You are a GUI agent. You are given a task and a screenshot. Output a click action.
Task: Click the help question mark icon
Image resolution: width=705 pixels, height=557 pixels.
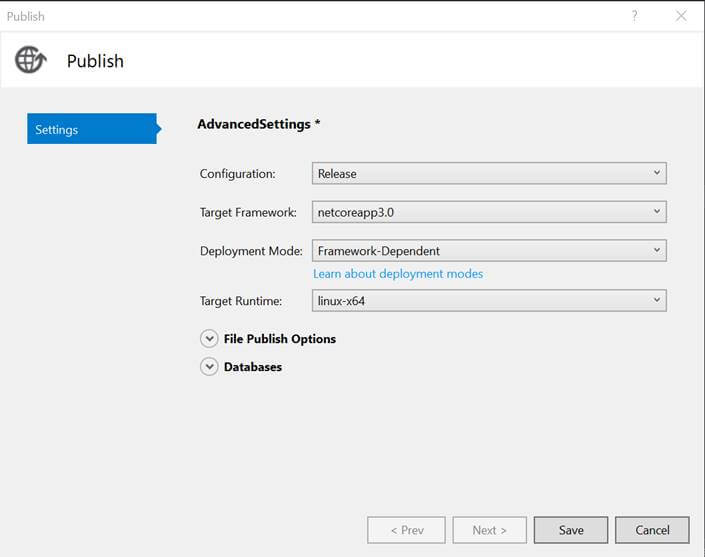tap(634, 16)
